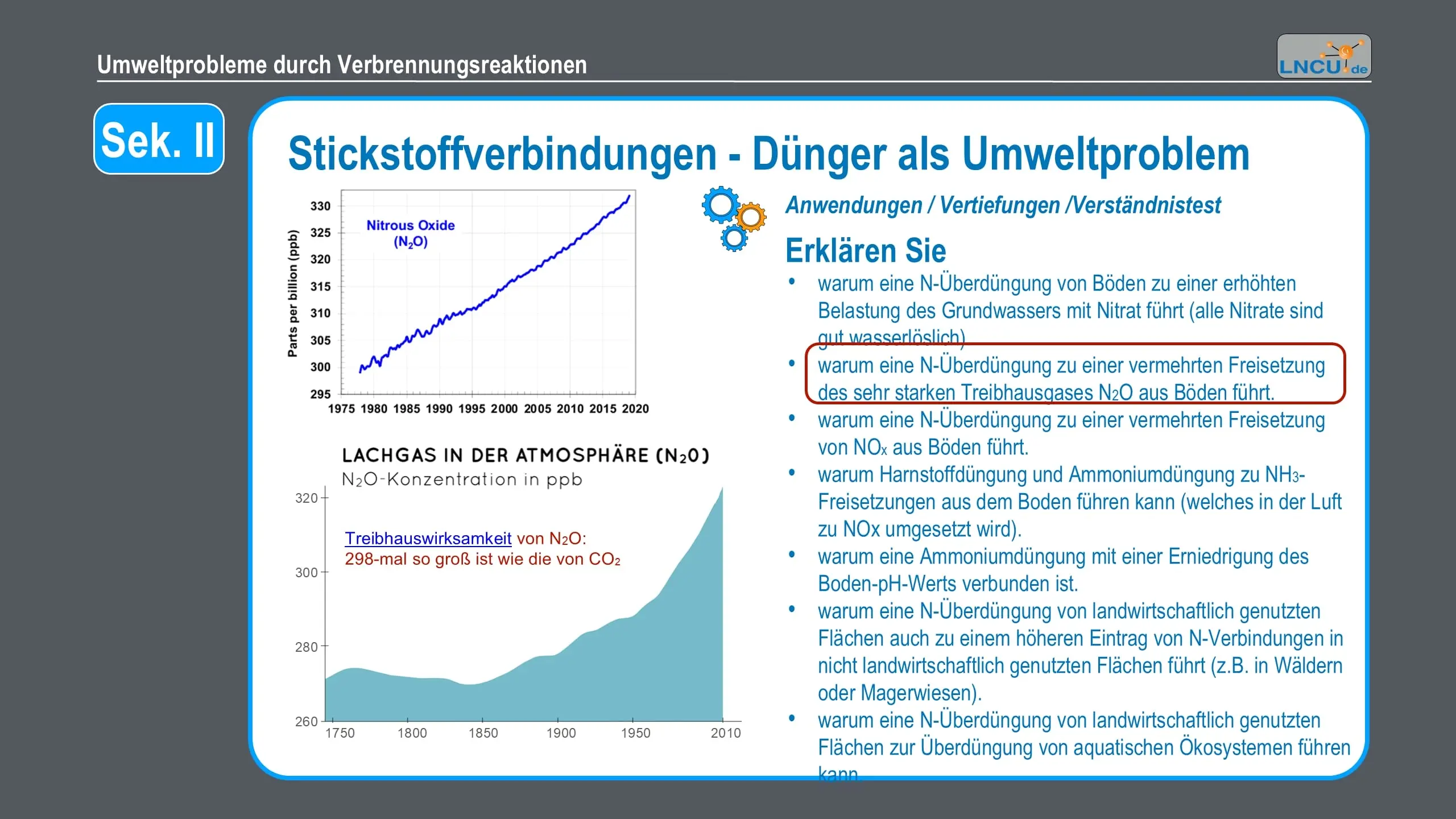Click the LNCU.de logo
The image size is (1456, 819).
(x=1323, y=56)
